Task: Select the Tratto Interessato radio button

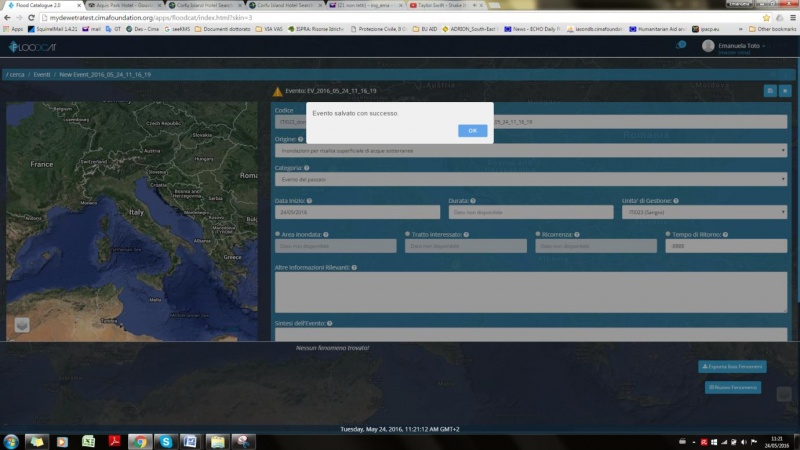Action: coord(408,234)
